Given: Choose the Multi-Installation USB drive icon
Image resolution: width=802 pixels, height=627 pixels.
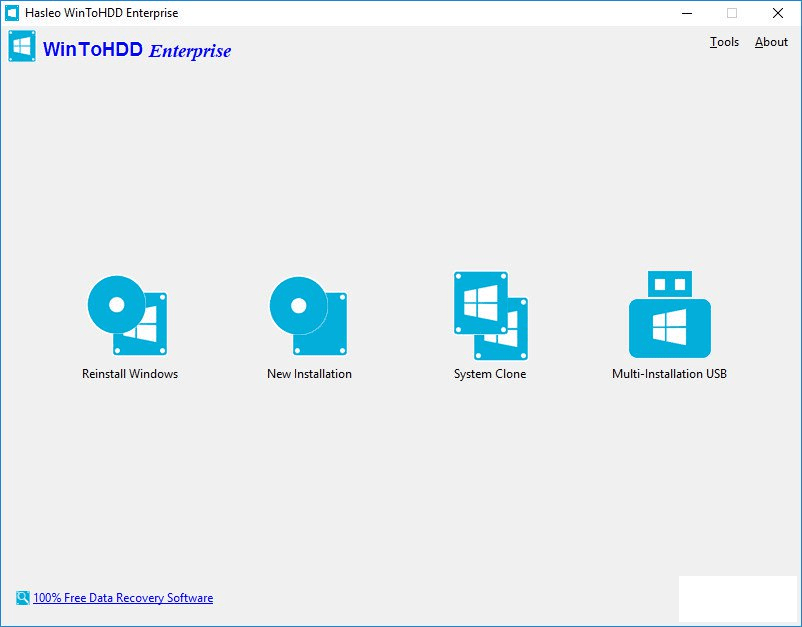Looking at the screenshot, I should [x=670, y=314].
